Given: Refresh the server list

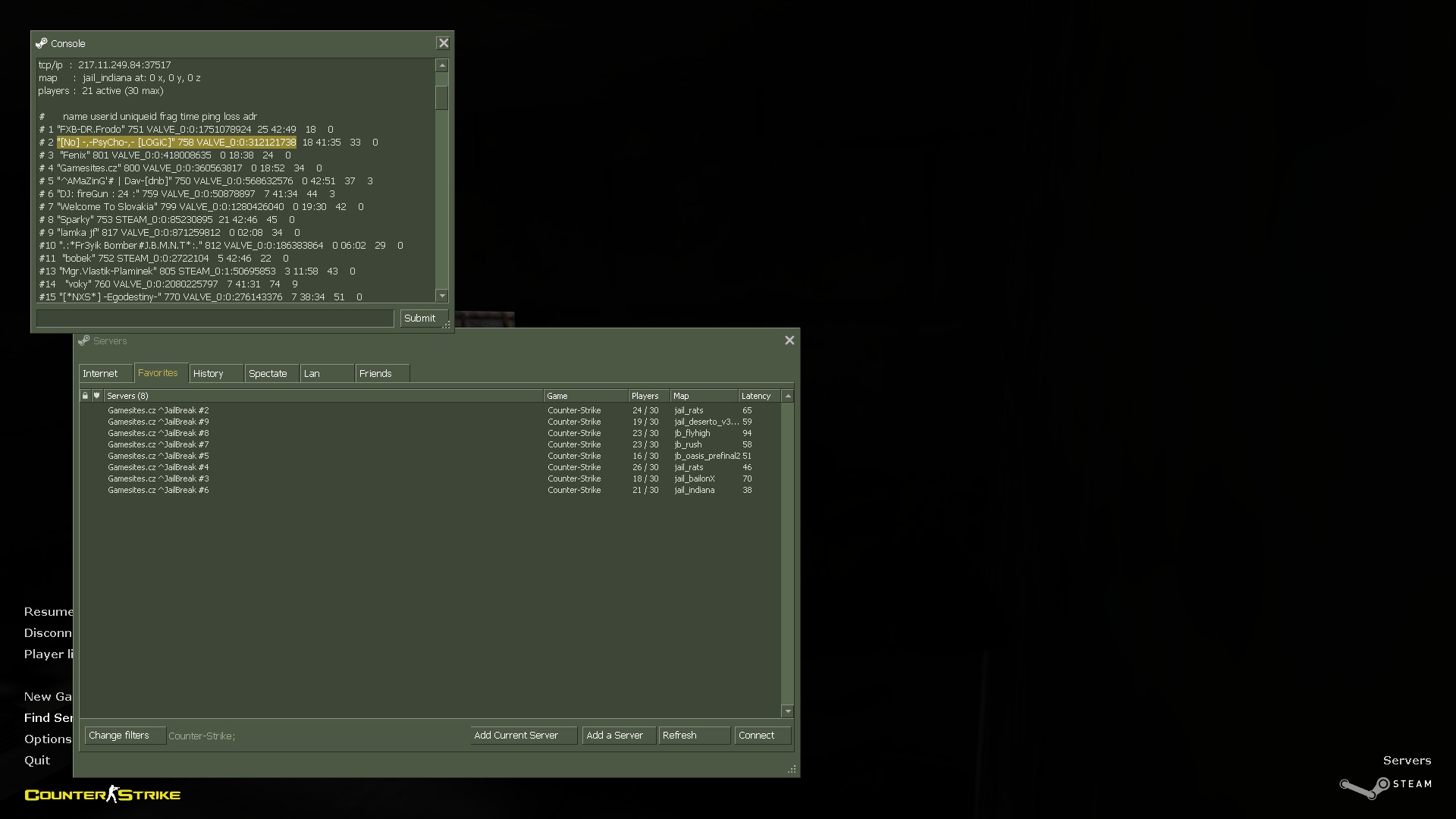Looking at the screenshot, I should tap(695, 736).
